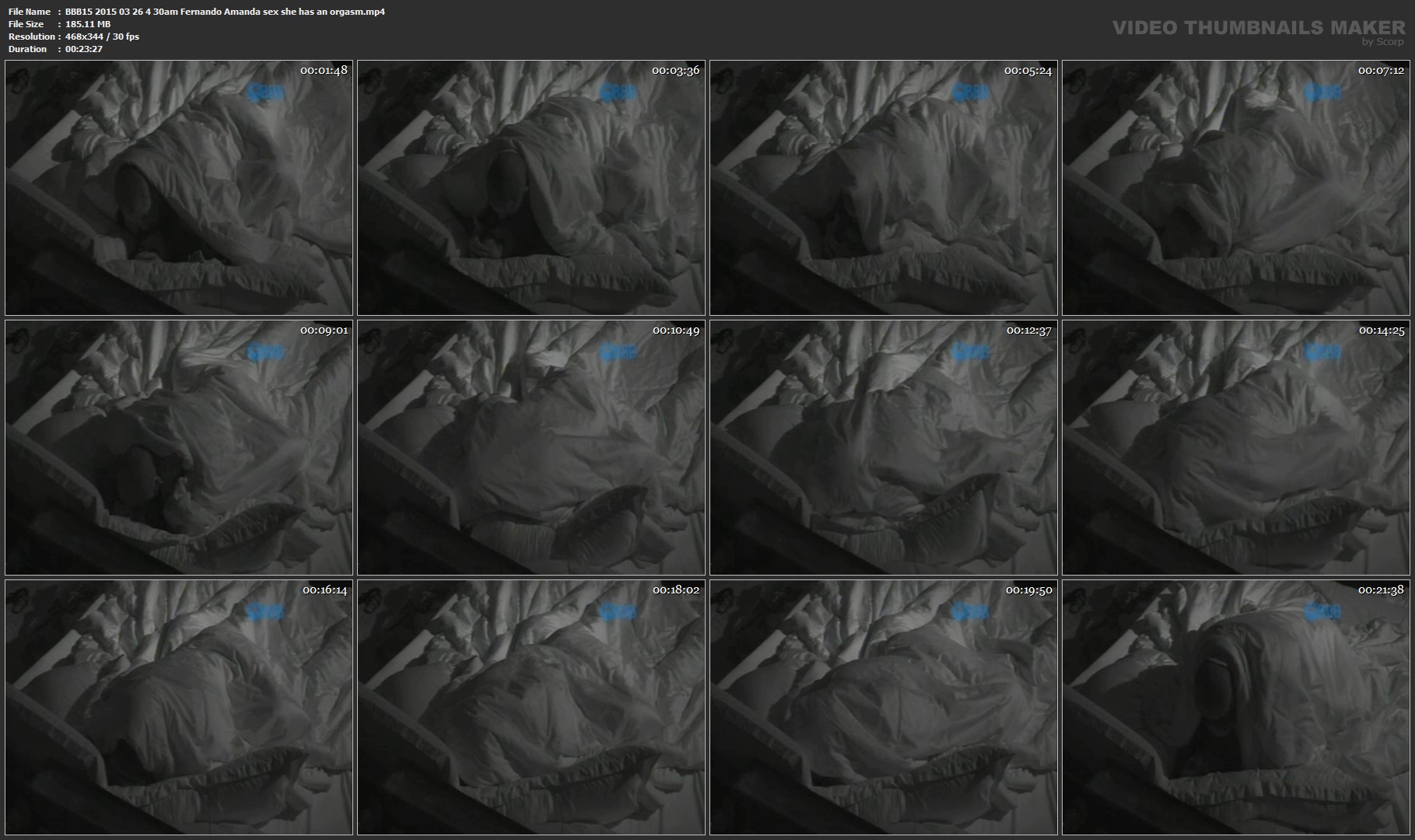Click the blue logo in the 00:10:49 frame
1415x840 pixels.
[x=619, y=352]
